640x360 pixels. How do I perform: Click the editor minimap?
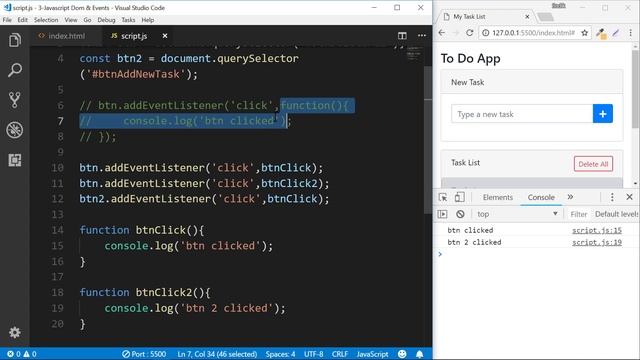[x=413, y=53]
